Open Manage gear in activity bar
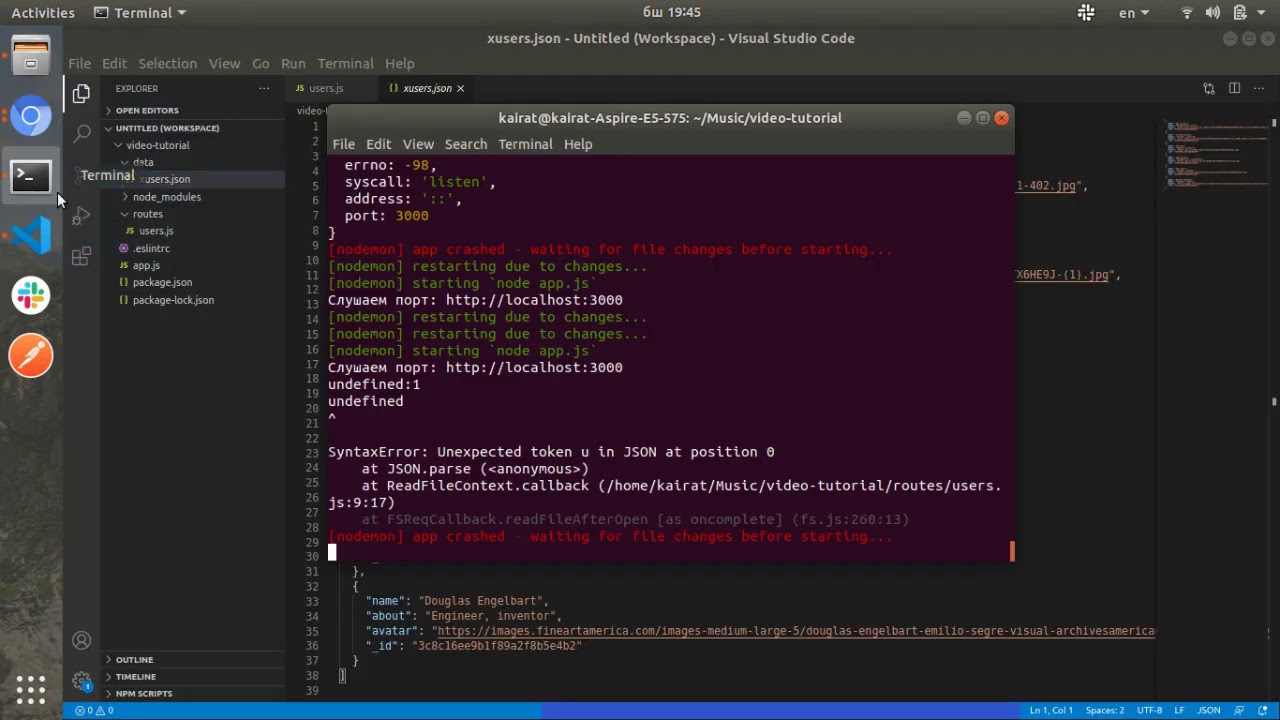Viewport: 1280px width, 720px height. pos(82,681)
